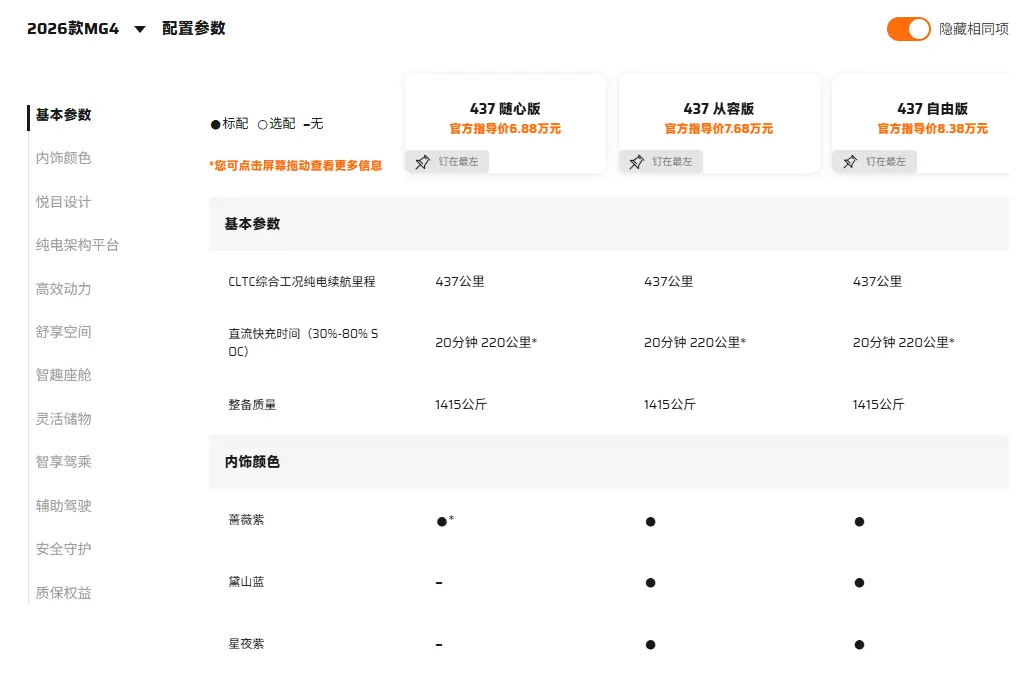Click the 选配 legend marker
Image resolution: width=1027 pixels, height=673 pixels.
click(x=263, y=124)
